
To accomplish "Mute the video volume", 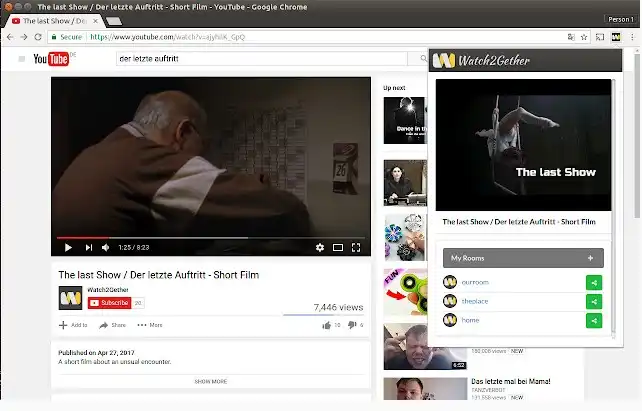I will click(x=106, y=247).
